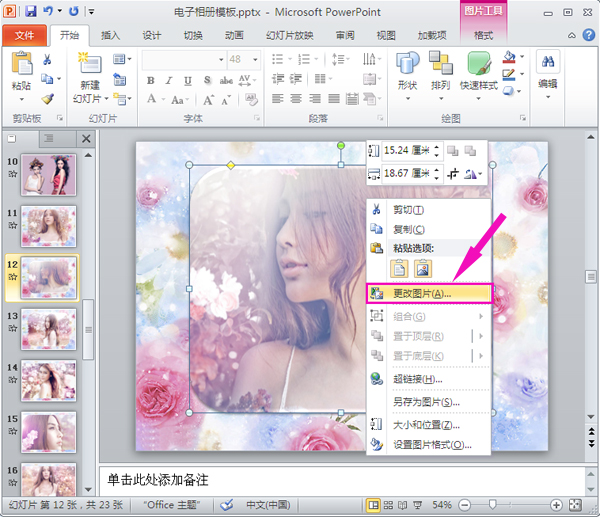600x517 pixels.
Task: Click the Paste clipboard icon
Action: (x=22, y=63)
